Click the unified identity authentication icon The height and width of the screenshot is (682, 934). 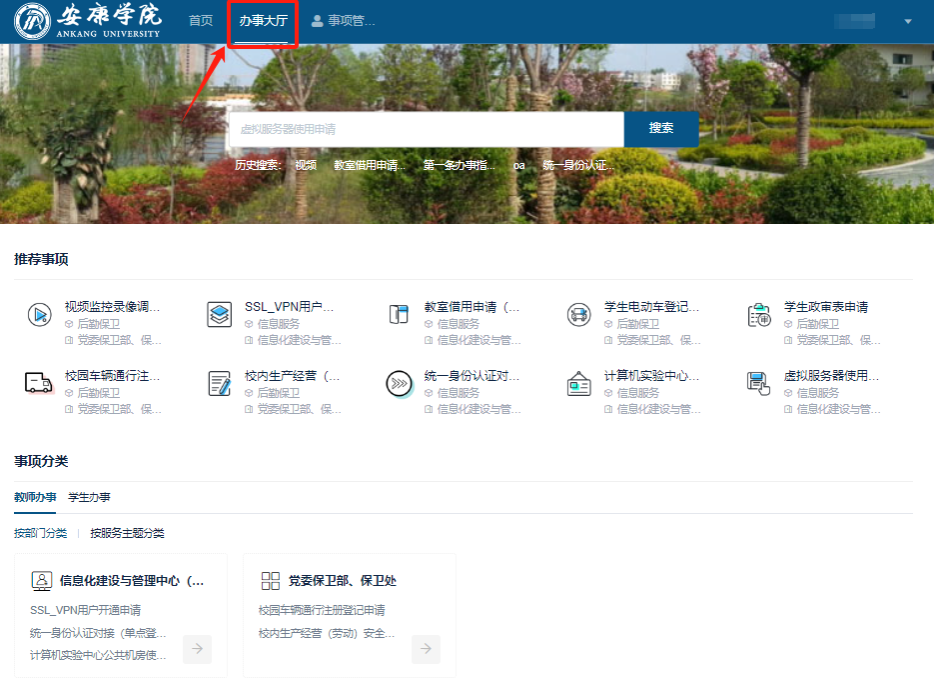399,383
